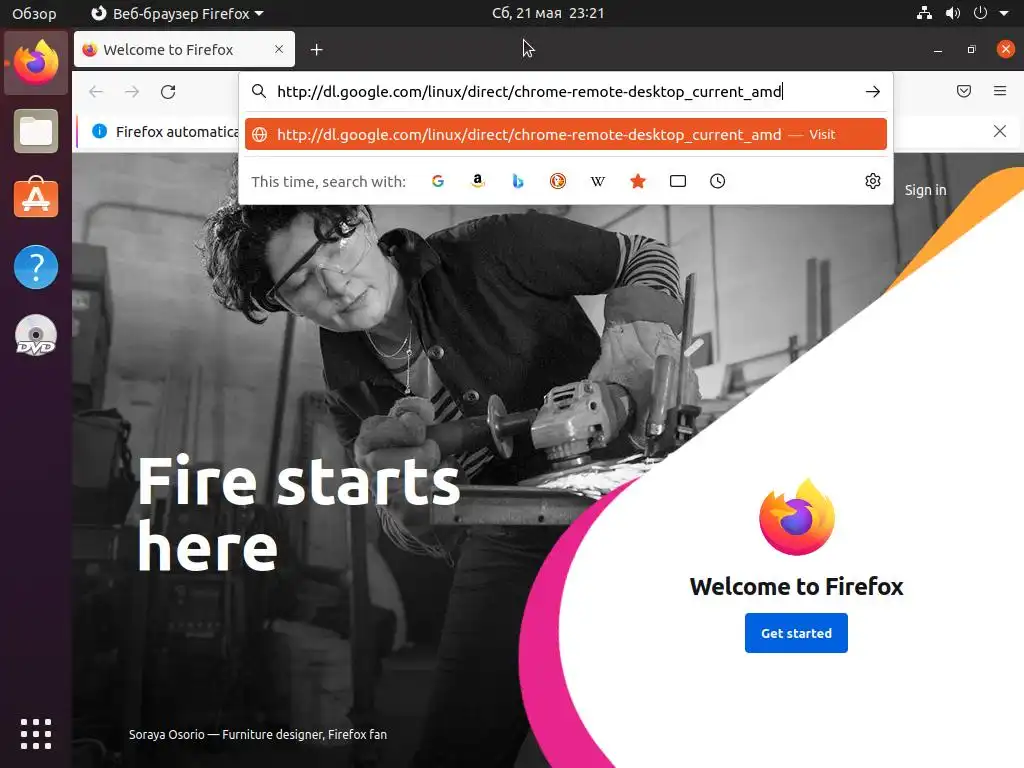Click the Get started button
Screen dimensions: 1024x768
click(x=796, y=633)
